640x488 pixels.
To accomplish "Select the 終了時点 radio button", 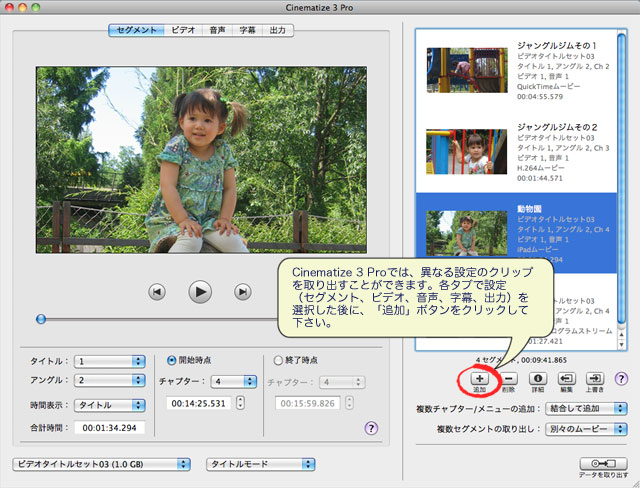I will 278,360.
